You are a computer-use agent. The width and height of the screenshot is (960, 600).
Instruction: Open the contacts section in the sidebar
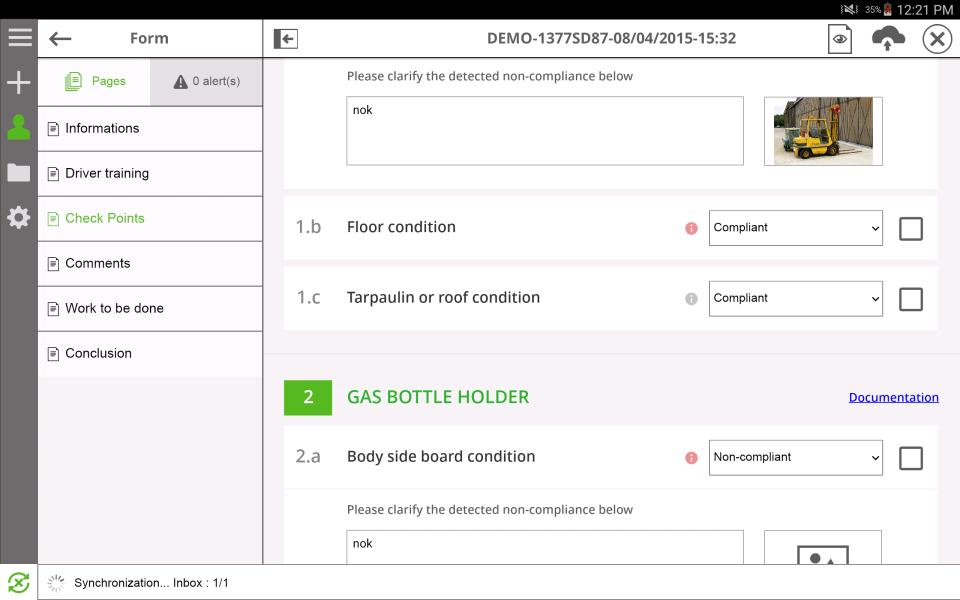(18, 127)
